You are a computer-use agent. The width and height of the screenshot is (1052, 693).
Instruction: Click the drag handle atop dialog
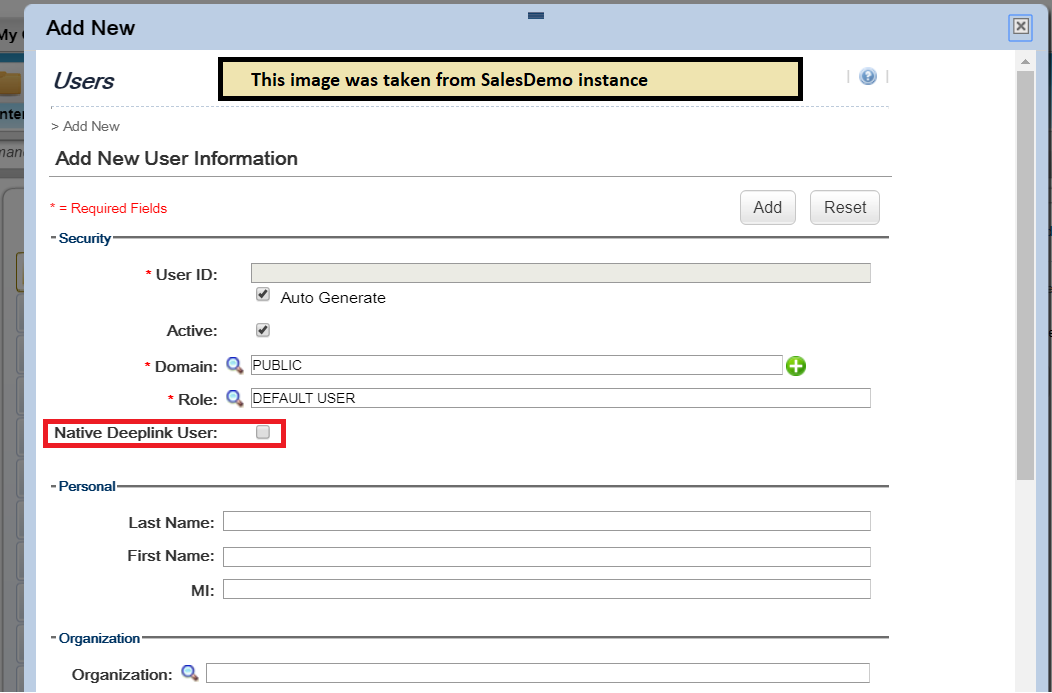535,15
